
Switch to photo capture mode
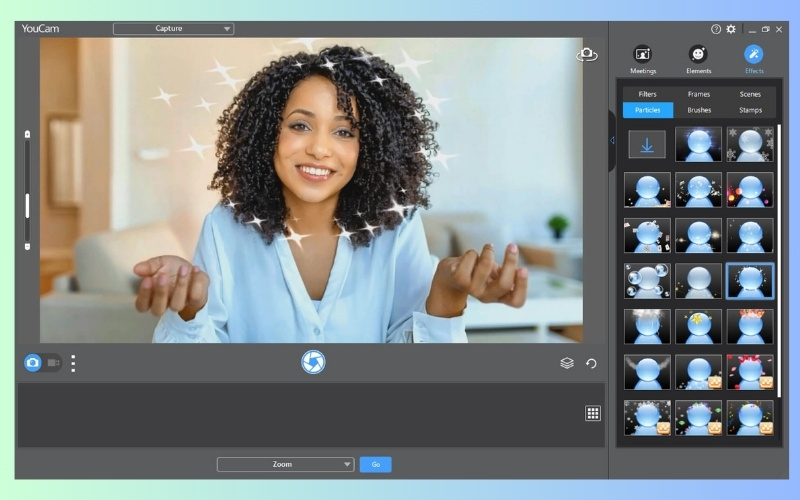pos(33,363)
